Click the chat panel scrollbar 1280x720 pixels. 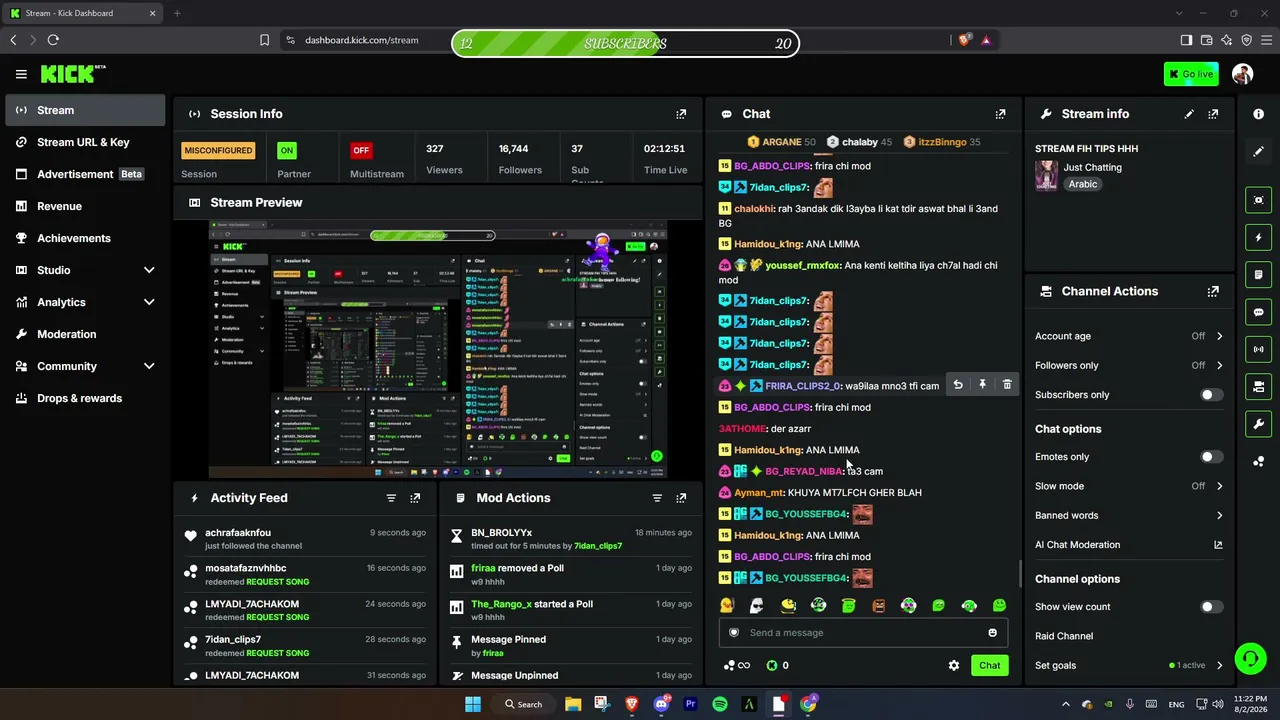[1020, 573]
